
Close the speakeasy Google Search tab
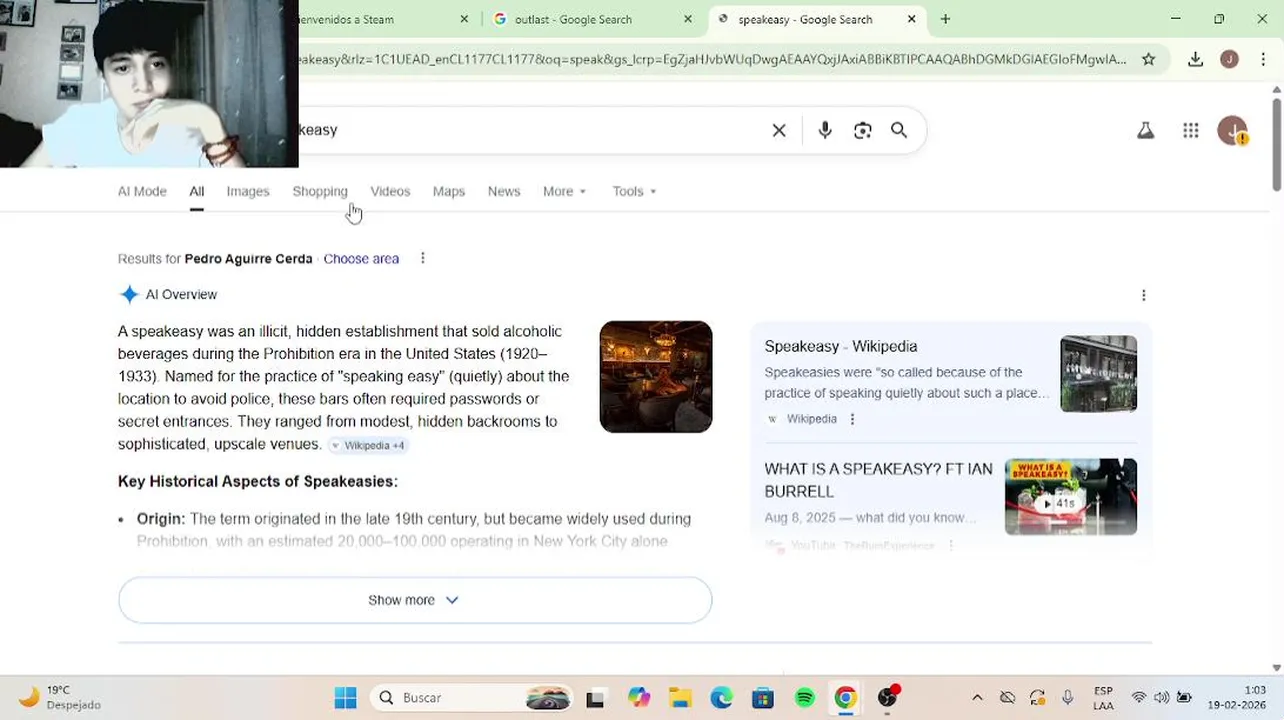(911, 19)
